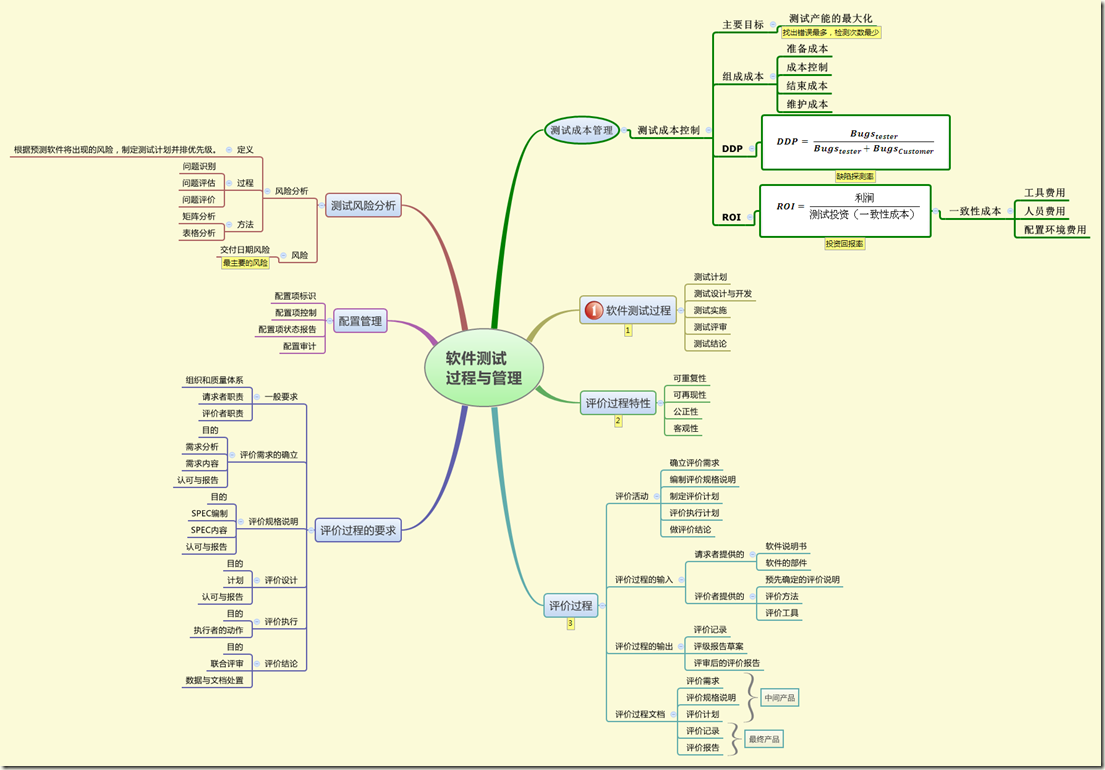Image resolution: width=1105 pixels, height=770 pixels.
Task: Click the 配置环境费用 subtopic
Action: pyautogui.click(x=1055, y=230)
